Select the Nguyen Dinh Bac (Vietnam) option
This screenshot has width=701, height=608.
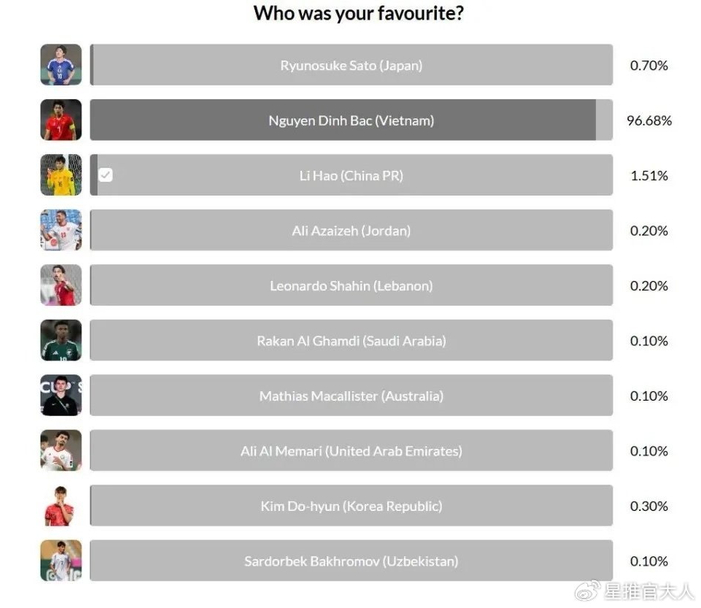click(351, 120)
